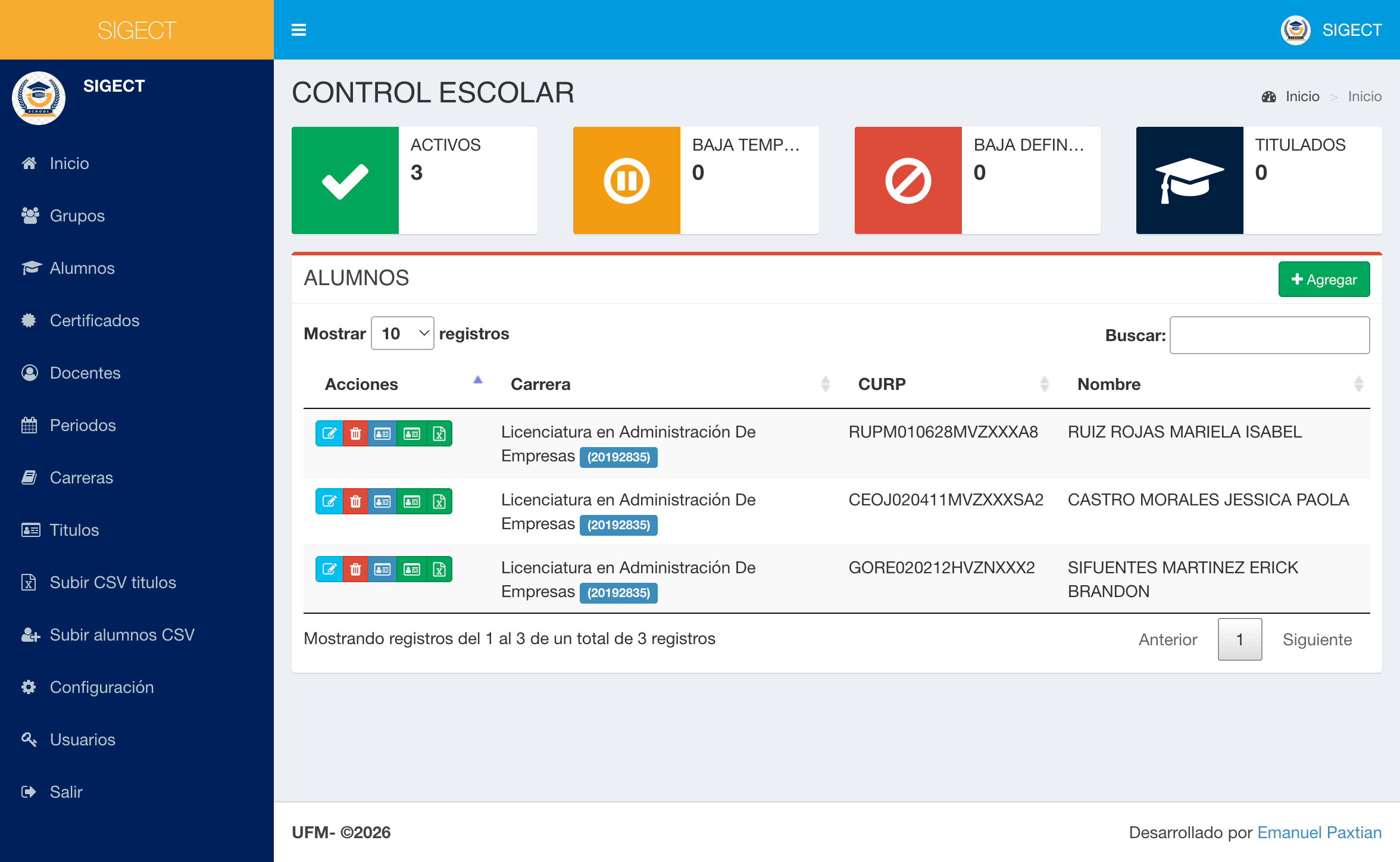Open the Mostrar registros count dropdown
This screenshot has width=1400, height=862.
click(x=403, y=333)
